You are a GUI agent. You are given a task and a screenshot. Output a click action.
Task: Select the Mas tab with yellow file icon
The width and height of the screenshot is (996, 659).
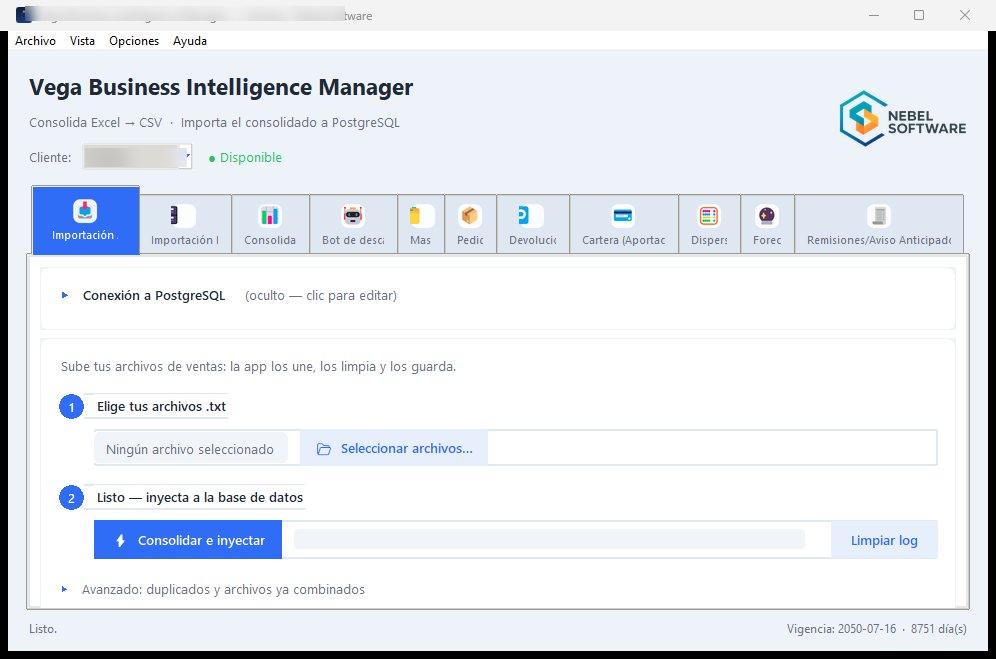tap(421, 224)
